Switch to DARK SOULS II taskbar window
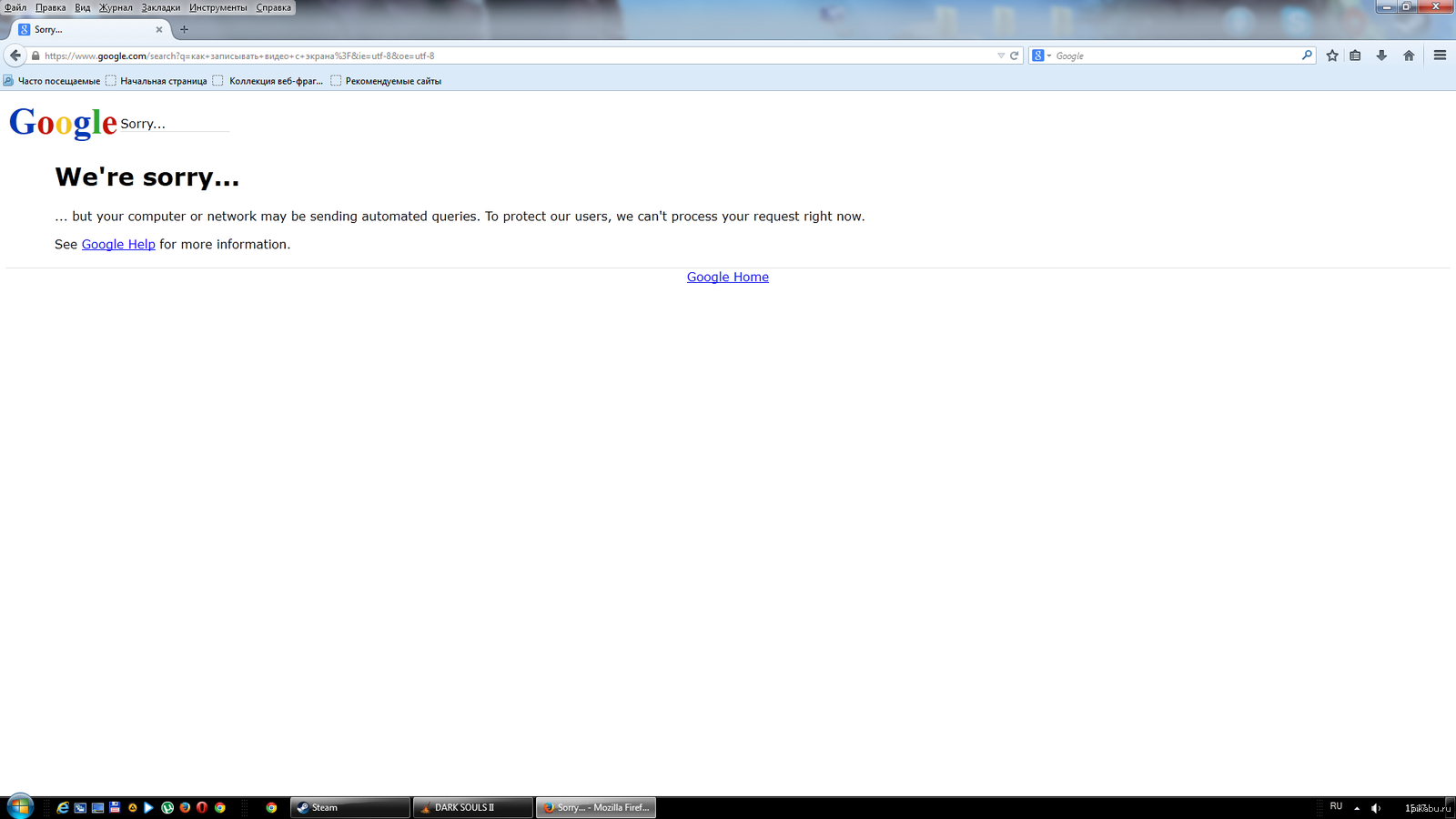This screenshot has height=819, width=1456. click(473, 807)
